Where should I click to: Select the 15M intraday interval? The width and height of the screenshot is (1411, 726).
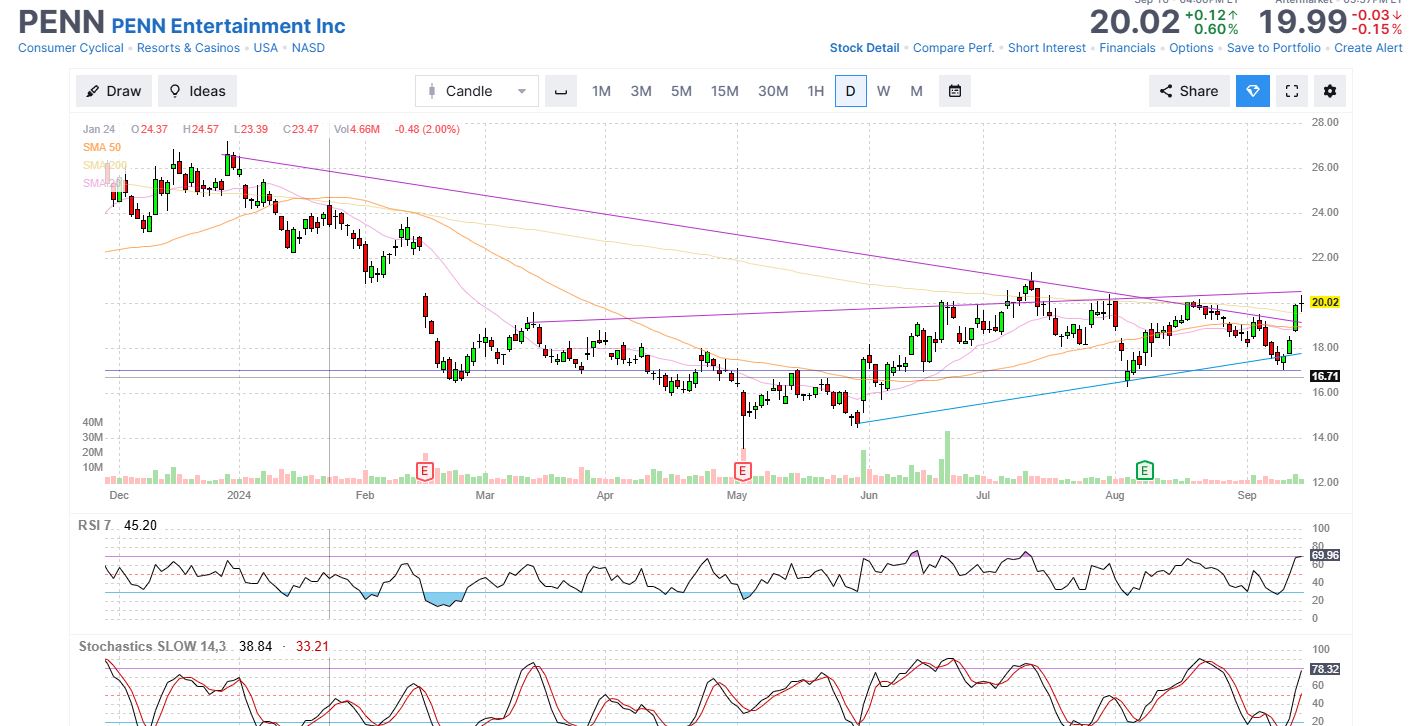tap(724, 91)
